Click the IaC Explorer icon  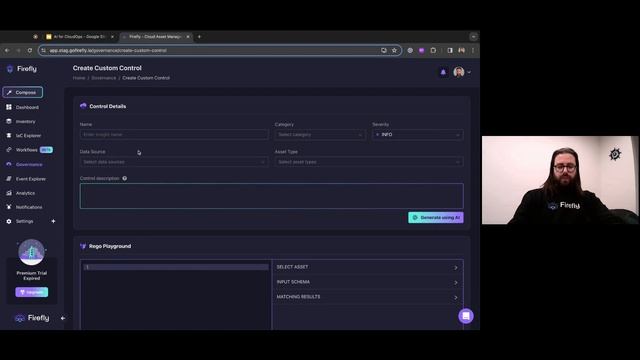[9, 136]
